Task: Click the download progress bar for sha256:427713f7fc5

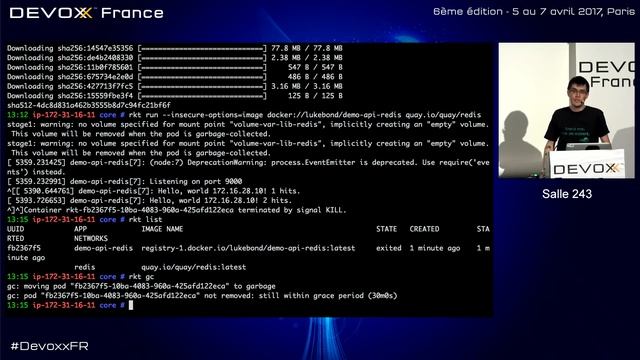Action: [x=202, y=87]
